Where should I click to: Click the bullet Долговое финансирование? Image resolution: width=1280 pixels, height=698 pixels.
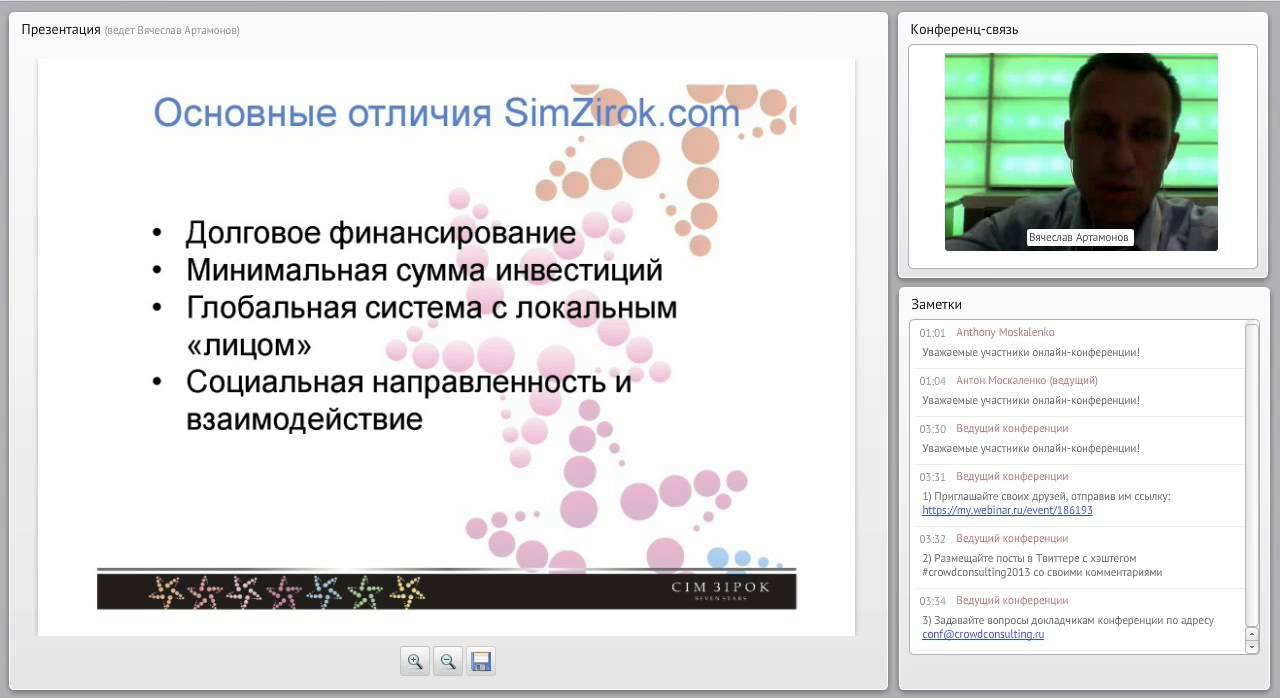pos(381,234)
